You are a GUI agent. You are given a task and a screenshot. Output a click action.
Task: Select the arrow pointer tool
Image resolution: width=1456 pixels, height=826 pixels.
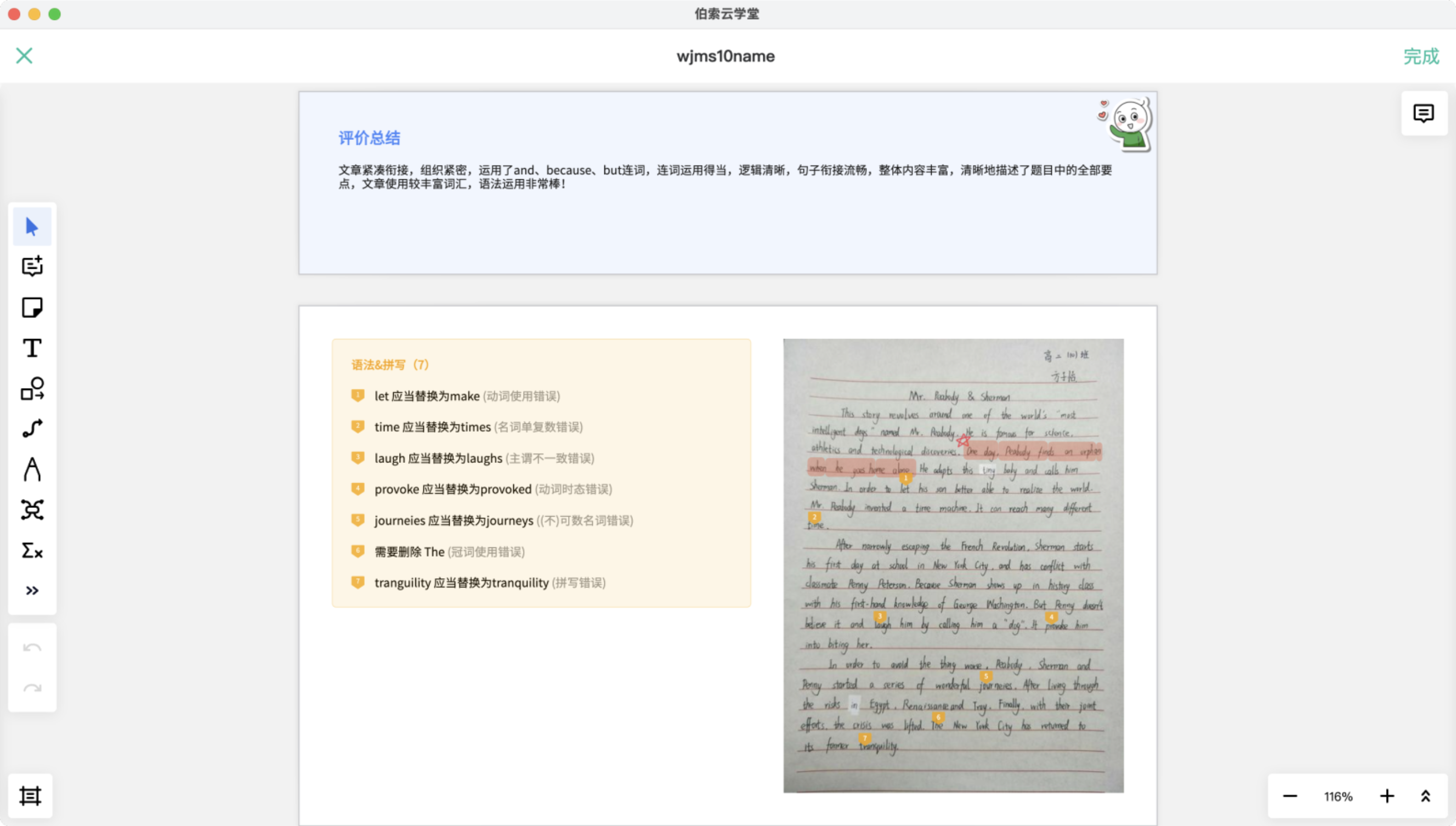point(32,227)
